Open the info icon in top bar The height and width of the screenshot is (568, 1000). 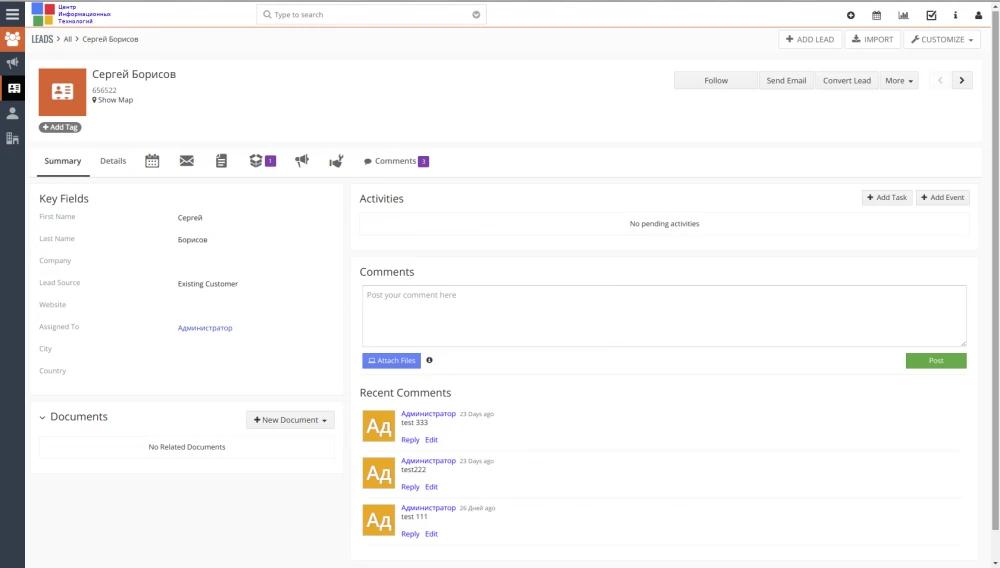955,15
